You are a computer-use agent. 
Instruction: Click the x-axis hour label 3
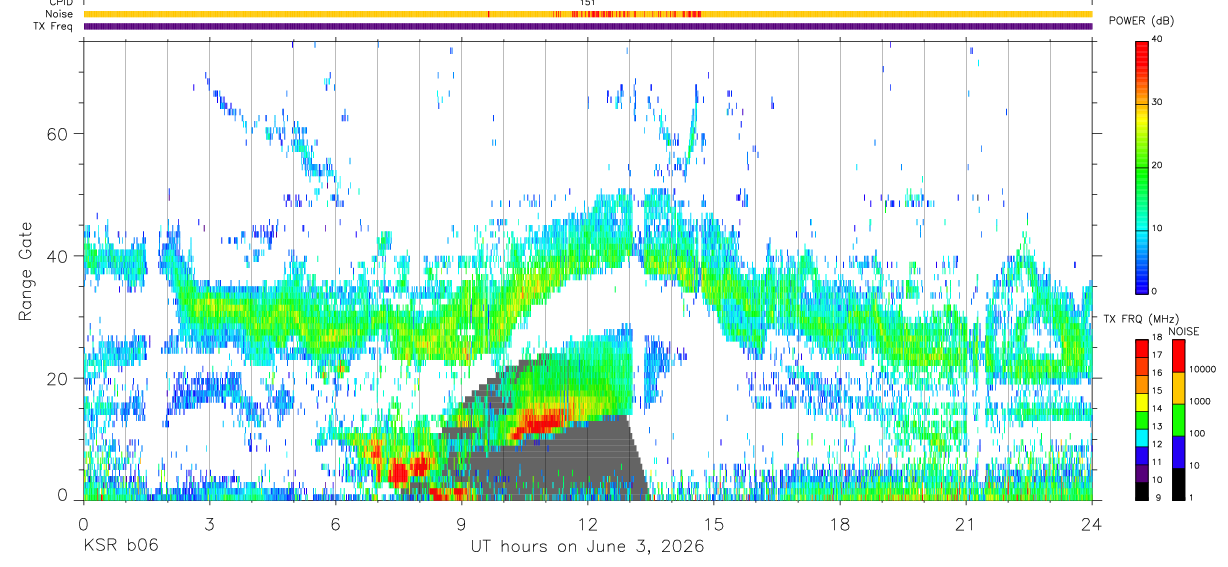pyautogui.click(x=209, y=524)
